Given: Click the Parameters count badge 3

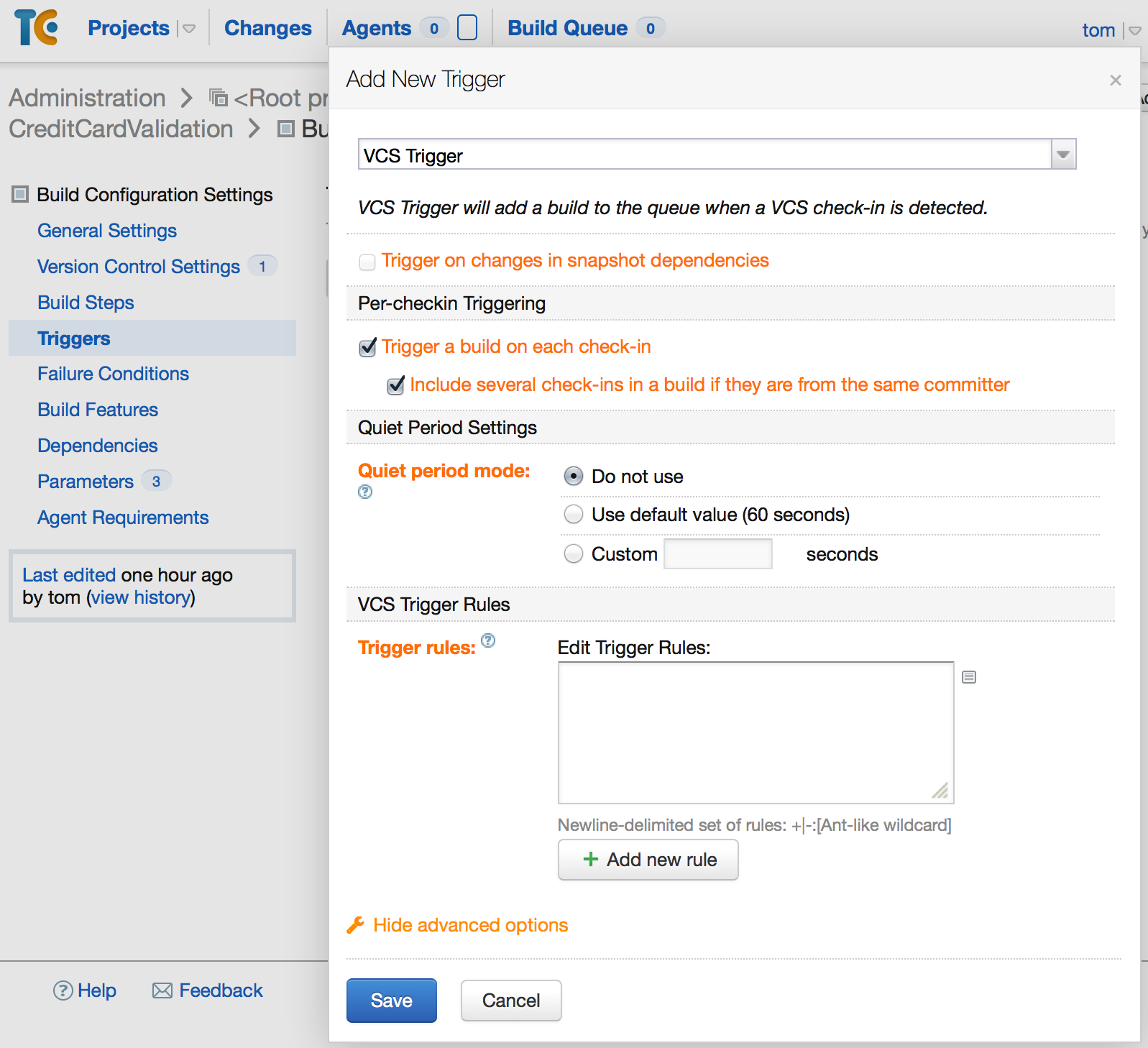Looking at the screenshot, I should coord(156,481).
